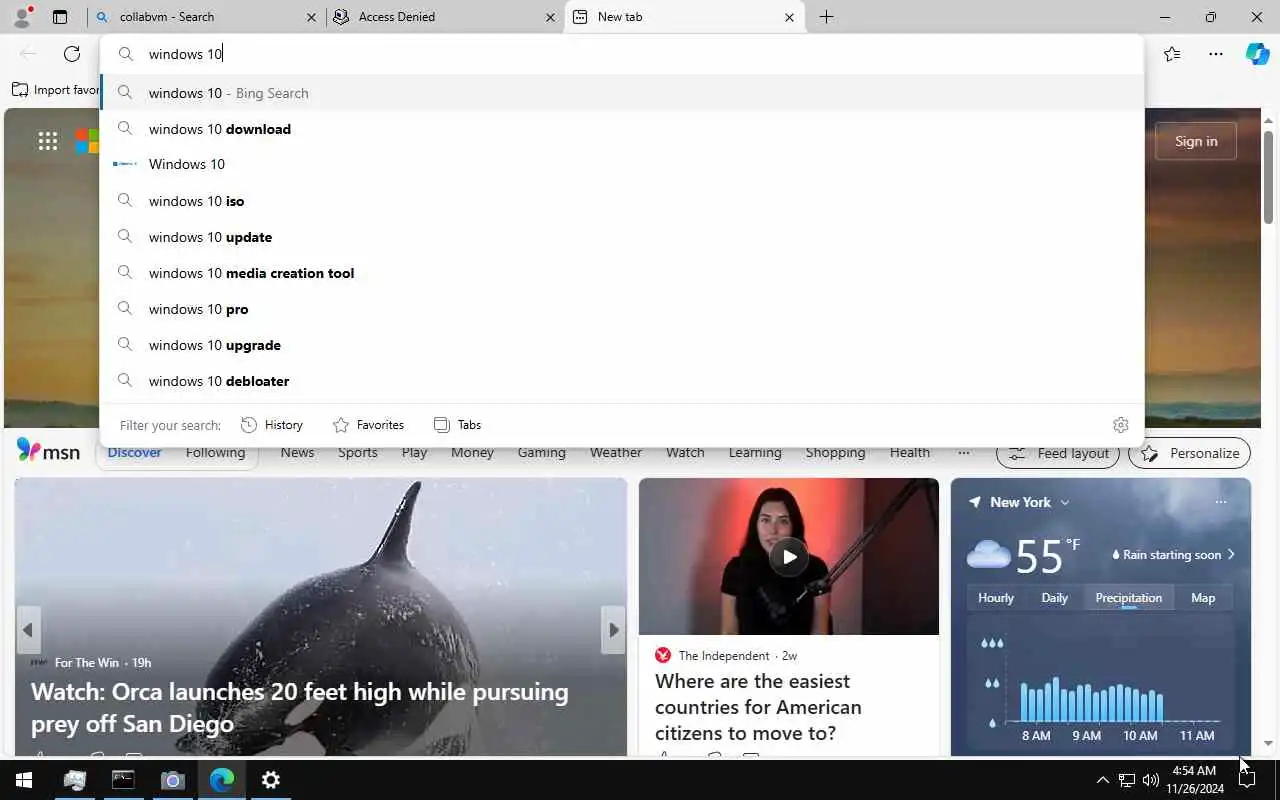The image size is (1280, 800).
Task: Open the Feed layout options
Action: click(x=1058, y=453)
